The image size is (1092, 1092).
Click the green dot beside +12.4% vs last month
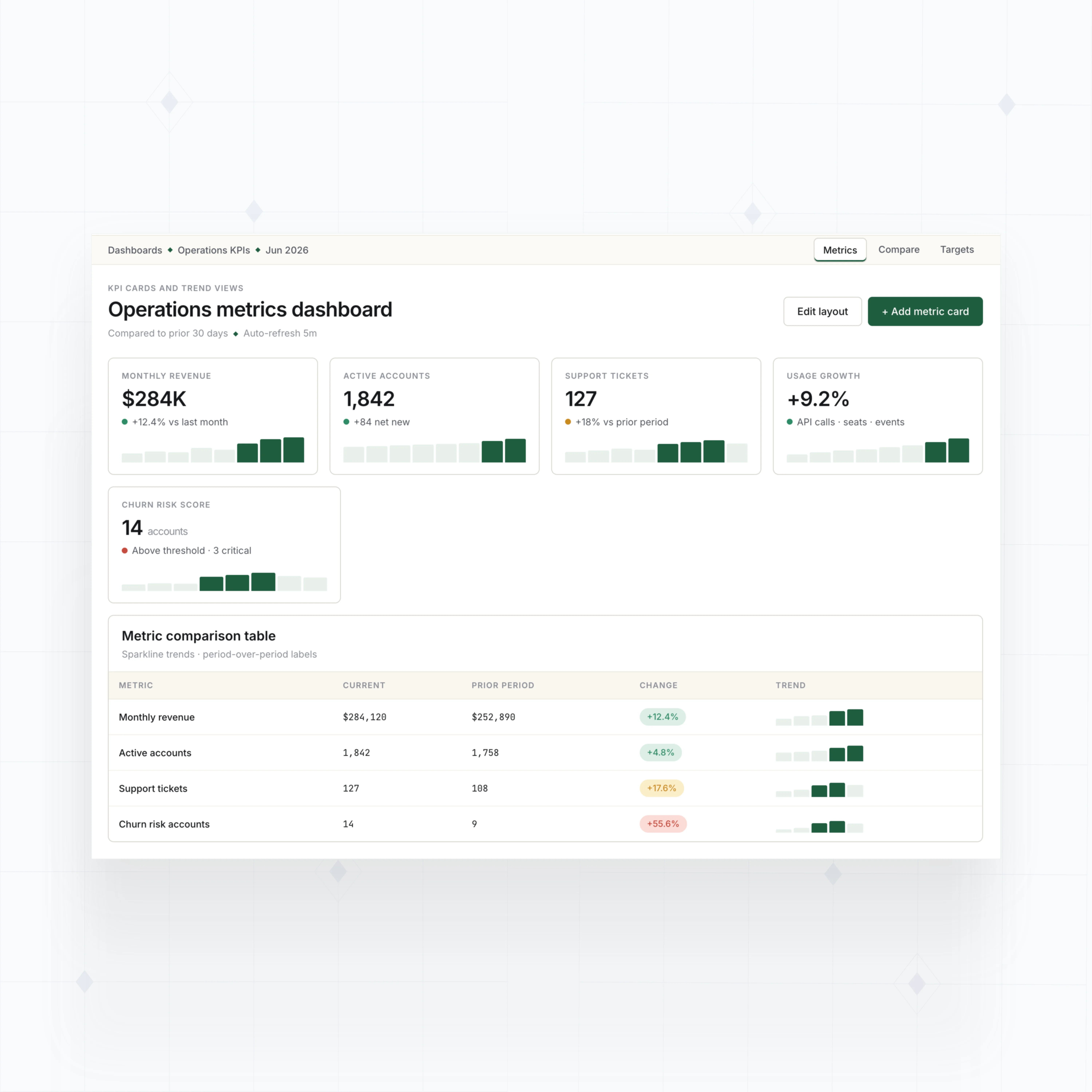[125, 422]
